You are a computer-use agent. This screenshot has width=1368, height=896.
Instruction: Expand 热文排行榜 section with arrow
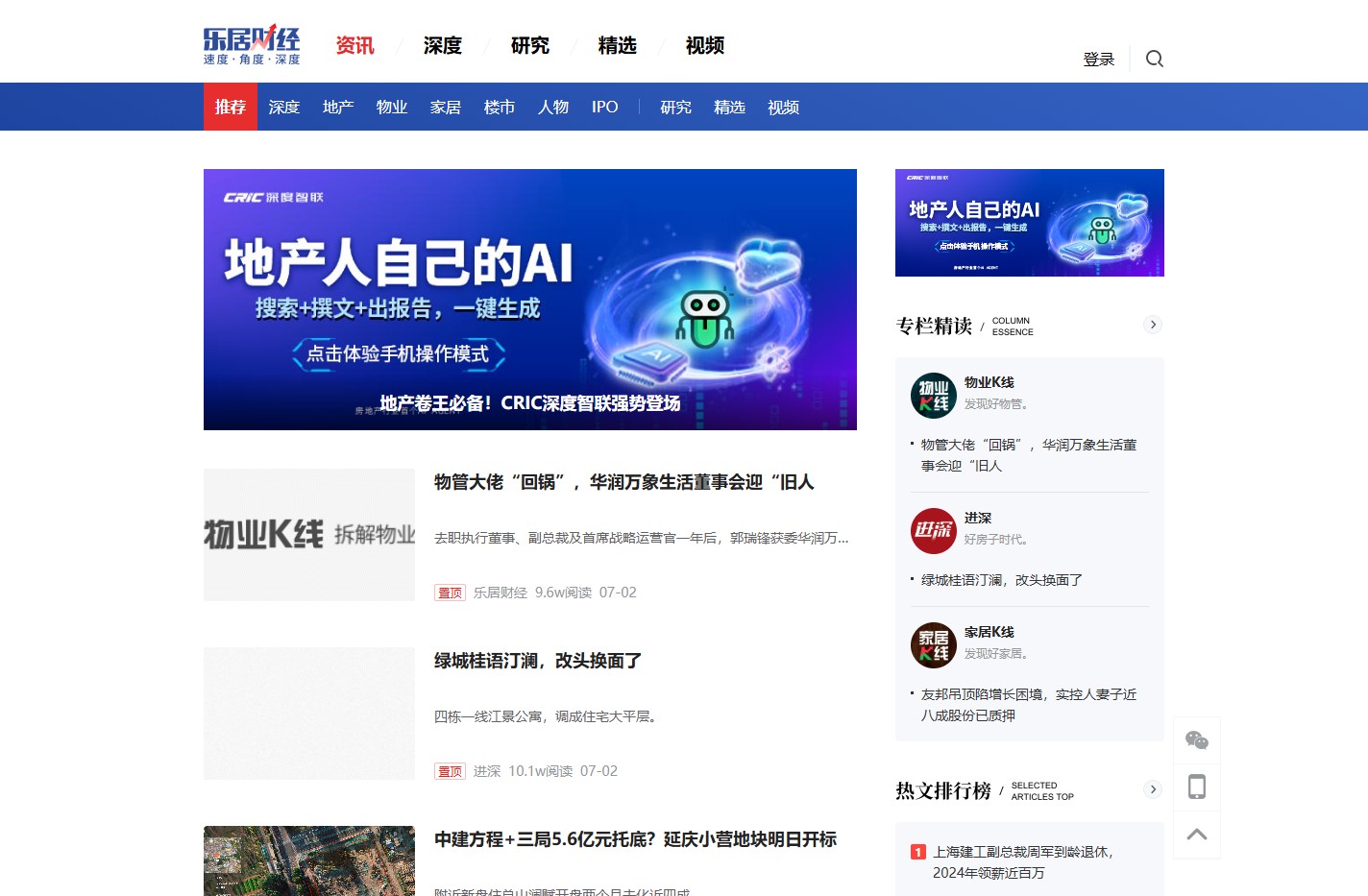coord(1153,789)
